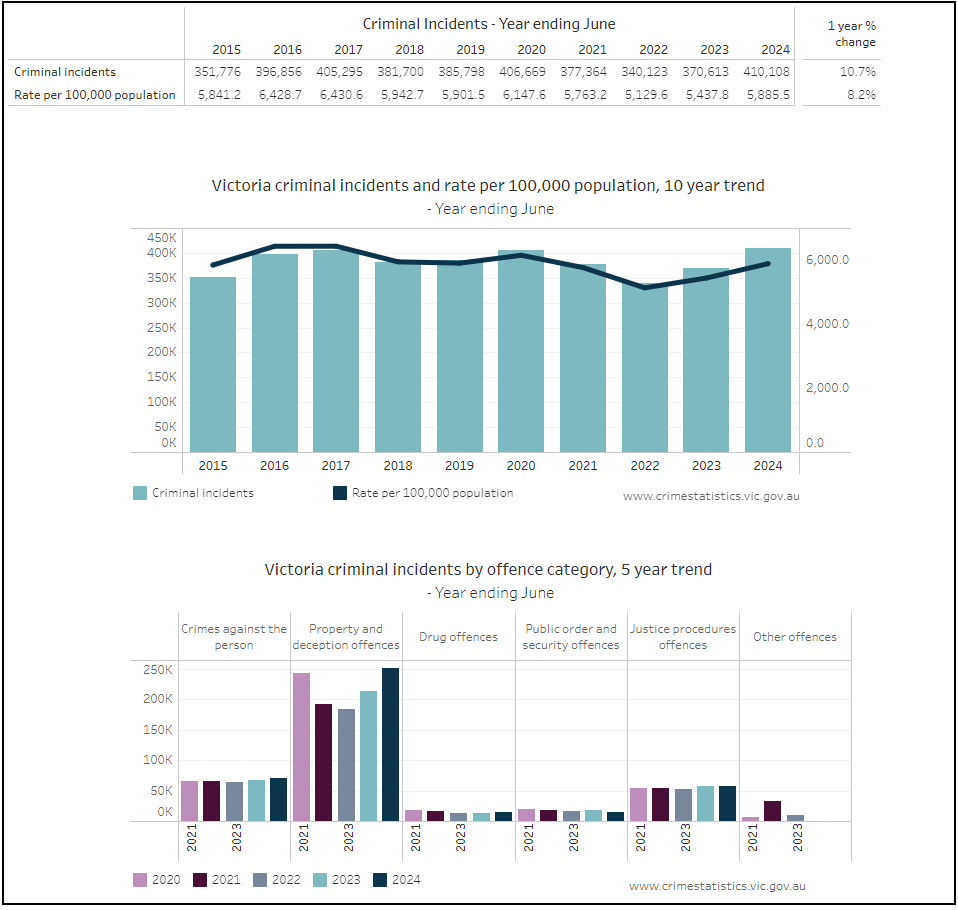The height and width of the screenshot is (910, 958).
Task: Open crimestatistics link below the offence category chart
Action: (717, 886)
